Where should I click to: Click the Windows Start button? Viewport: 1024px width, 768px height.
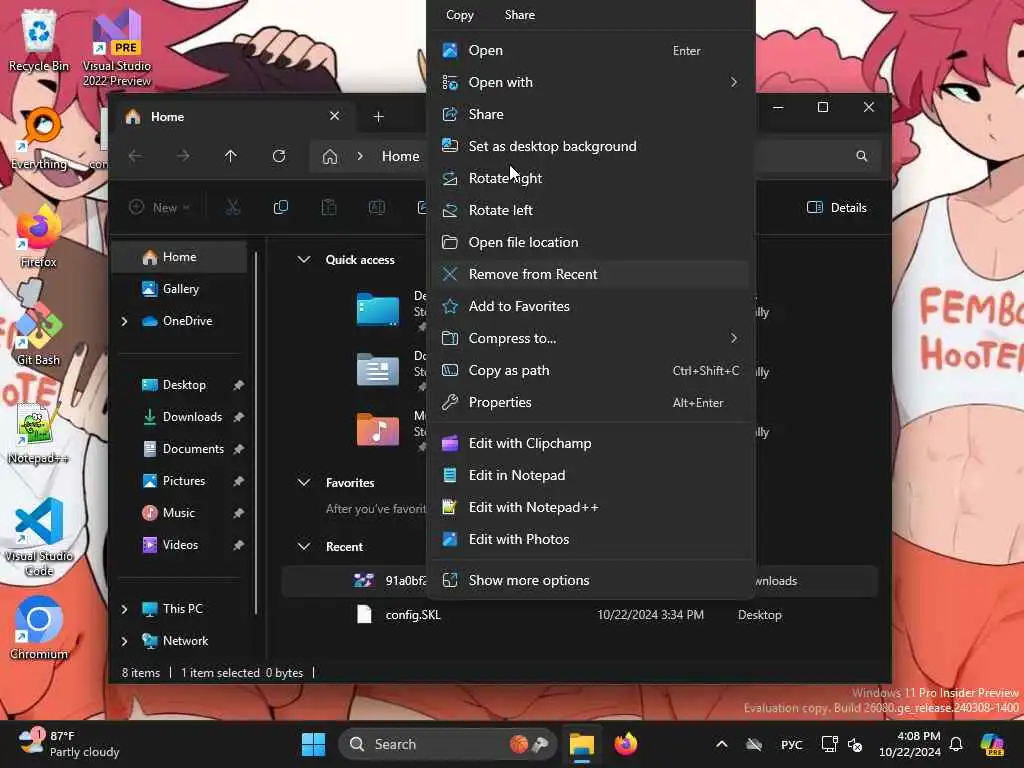pos(313,744)
